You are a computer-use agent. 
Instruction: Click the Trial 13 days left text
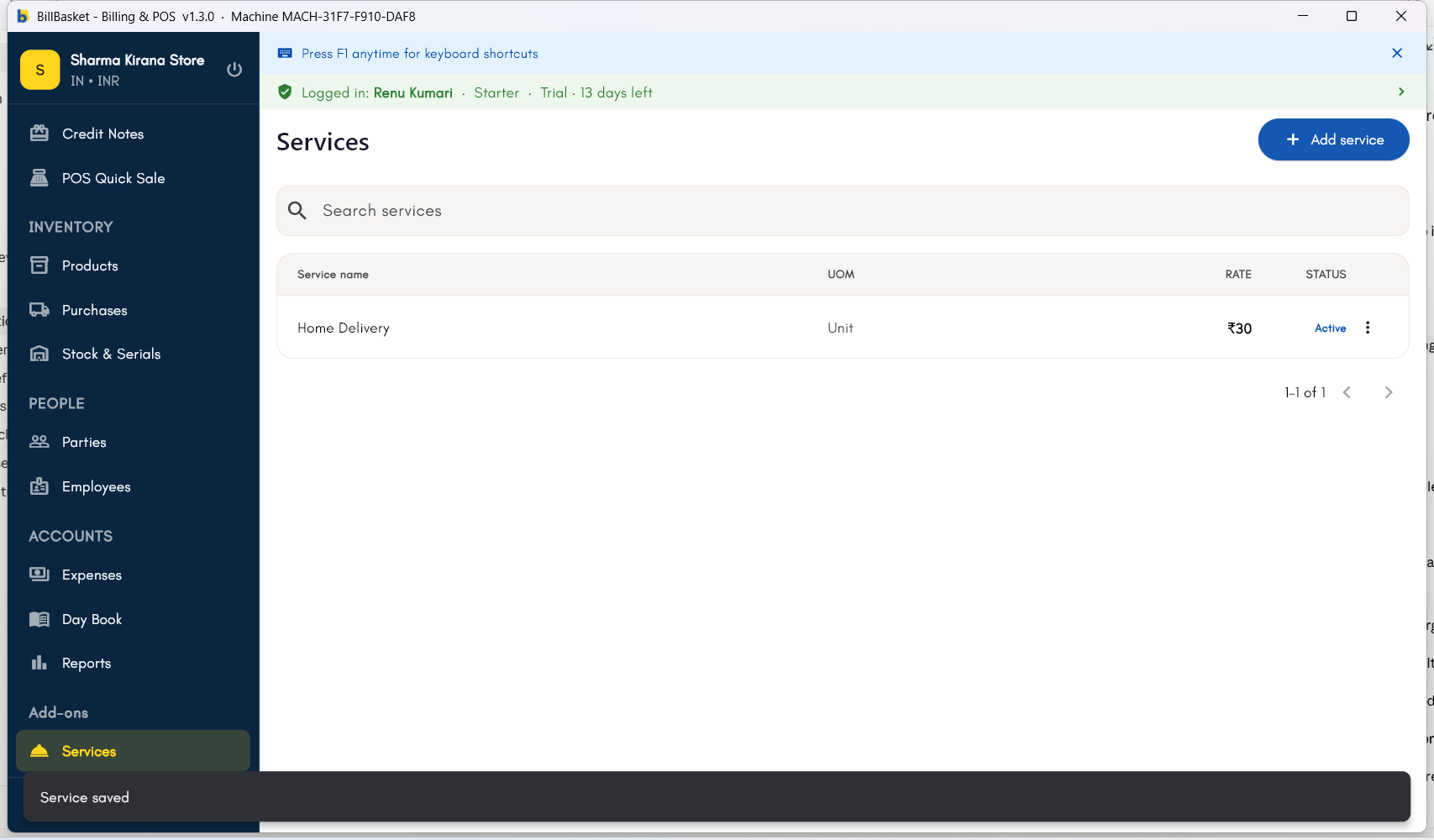point(596,92)
